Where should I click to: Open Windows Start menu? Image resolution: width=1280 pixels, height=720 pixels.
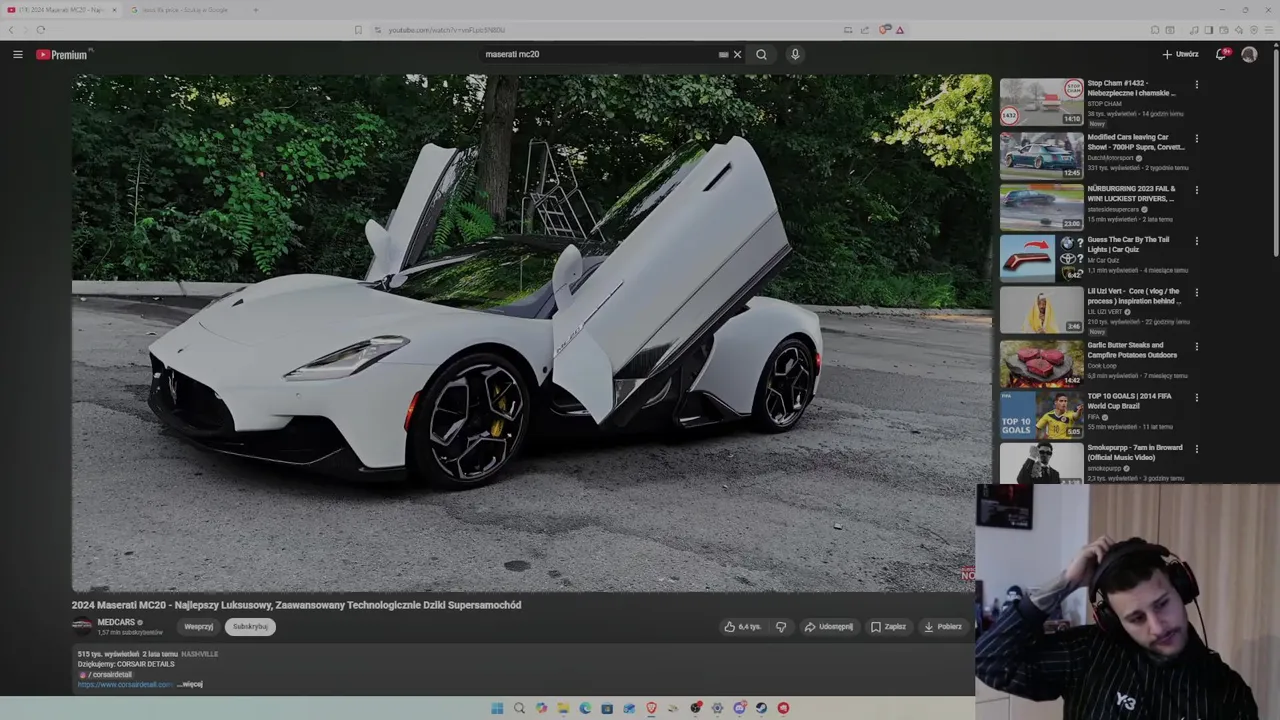[497, 708]
